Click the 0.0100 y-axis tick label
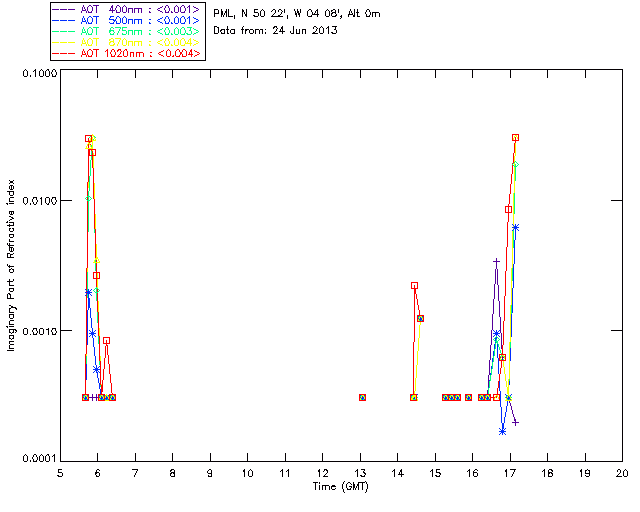This screenshot has height=512, width=640. point(39,201)
